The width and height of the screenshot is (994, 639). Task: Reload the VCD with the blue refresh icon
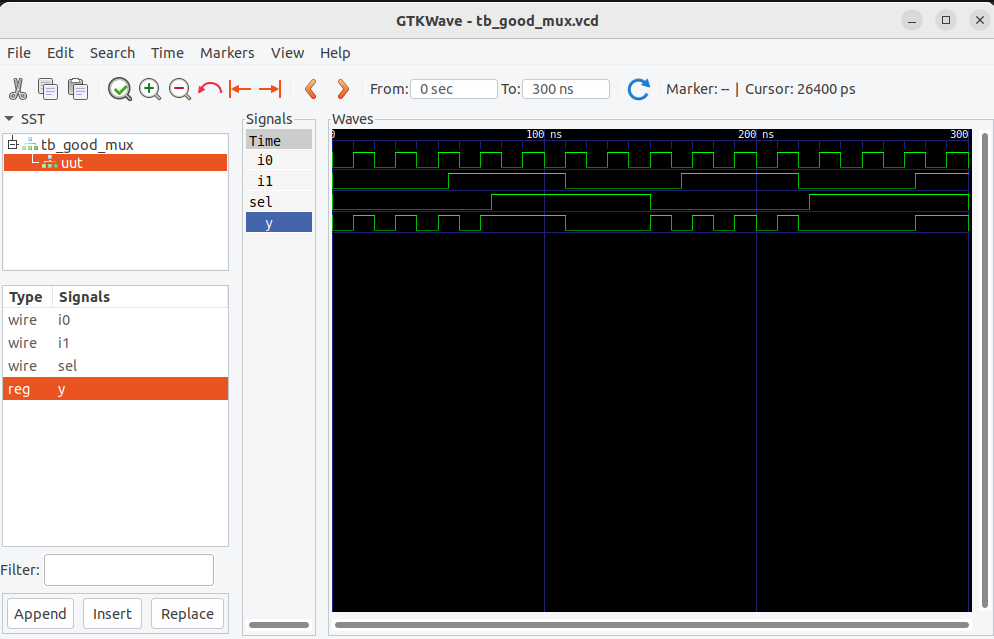[x=638, y=89]
